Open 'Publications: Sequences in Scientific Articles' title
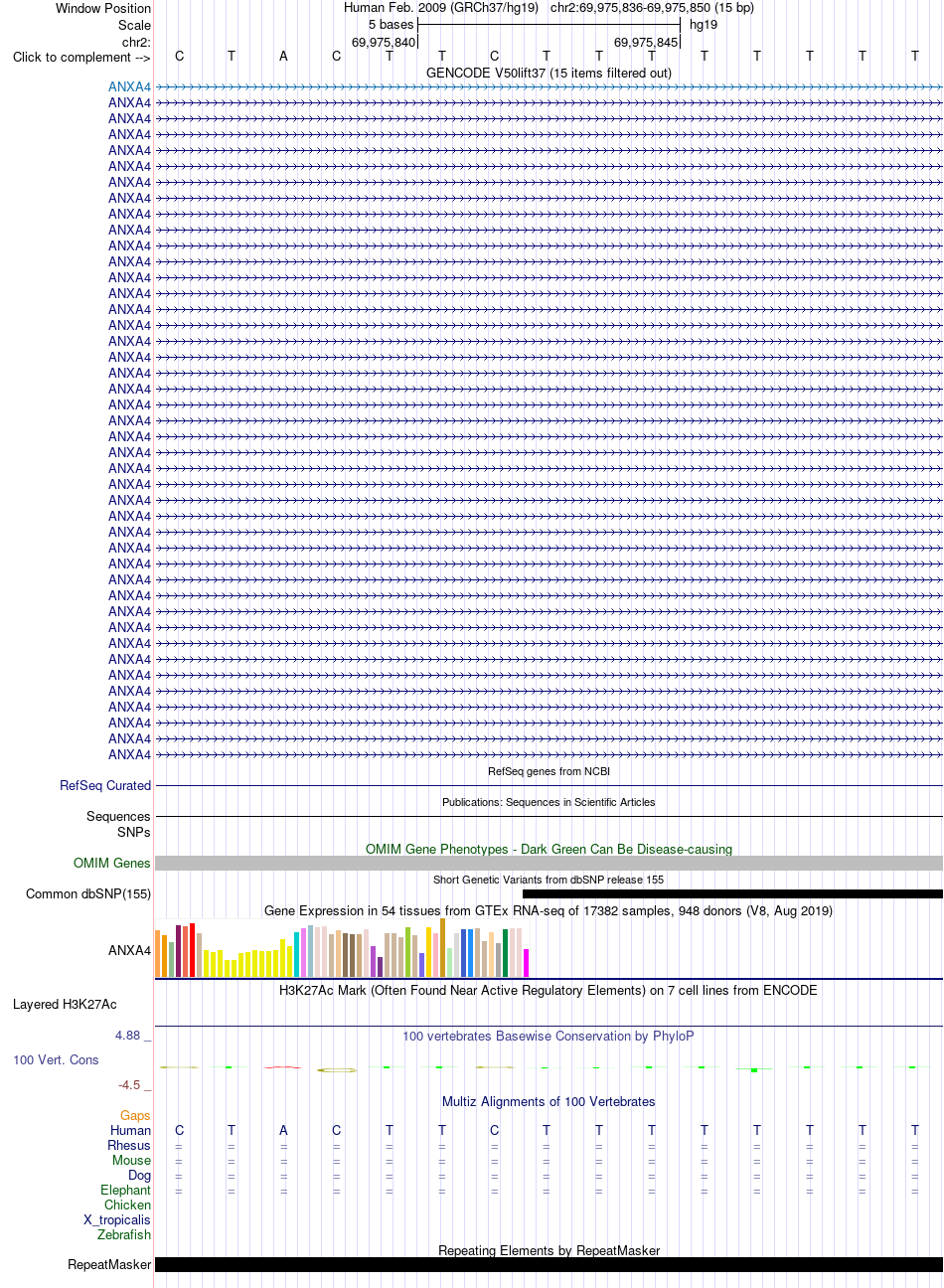The height and width of the screenshot is (1288, 944). click(x=549, y=802)
